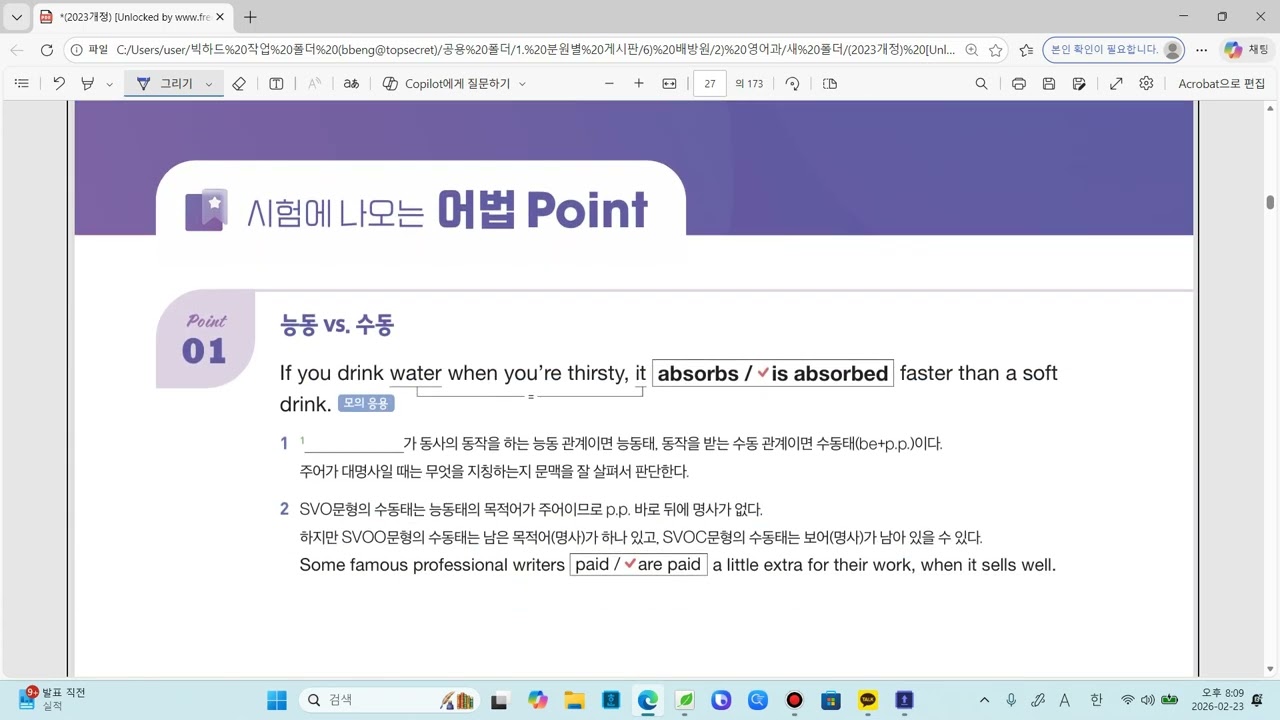Click the scrollbar down arrow

(x=1270, y=669)
